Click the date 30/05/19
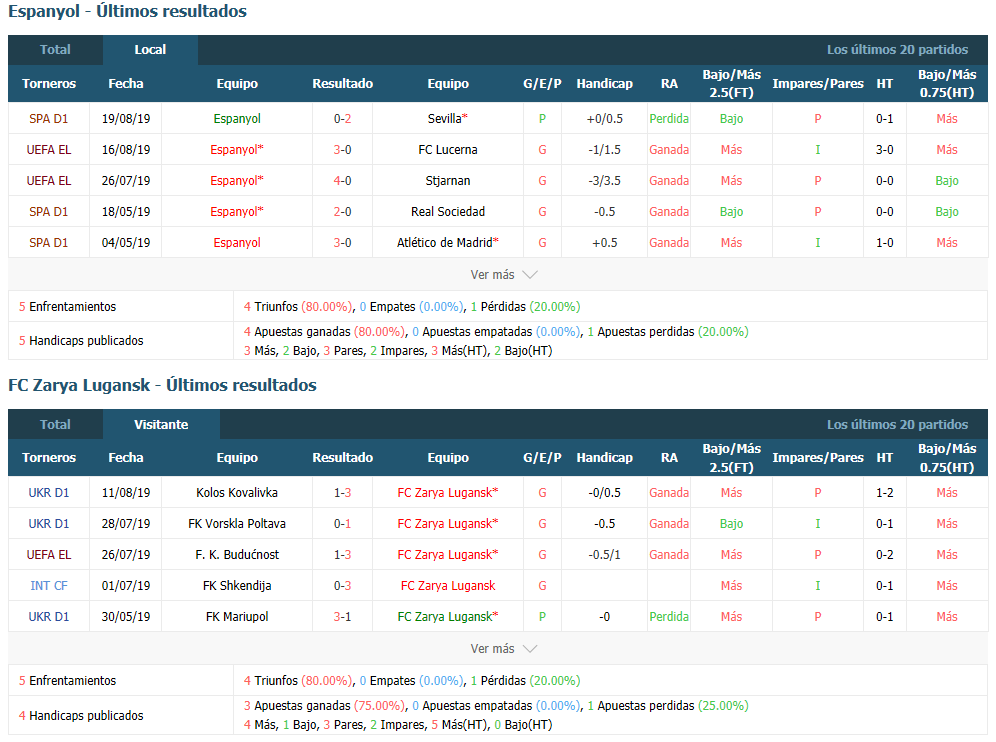Screen dimensions: 996x742 coord(126,617)
